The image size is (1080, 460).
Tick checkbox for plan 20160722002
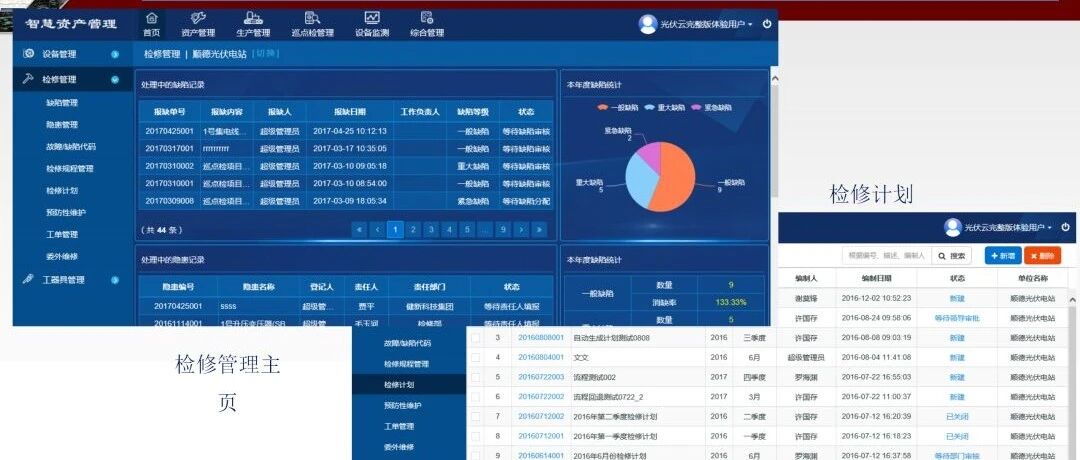[475, 397]
